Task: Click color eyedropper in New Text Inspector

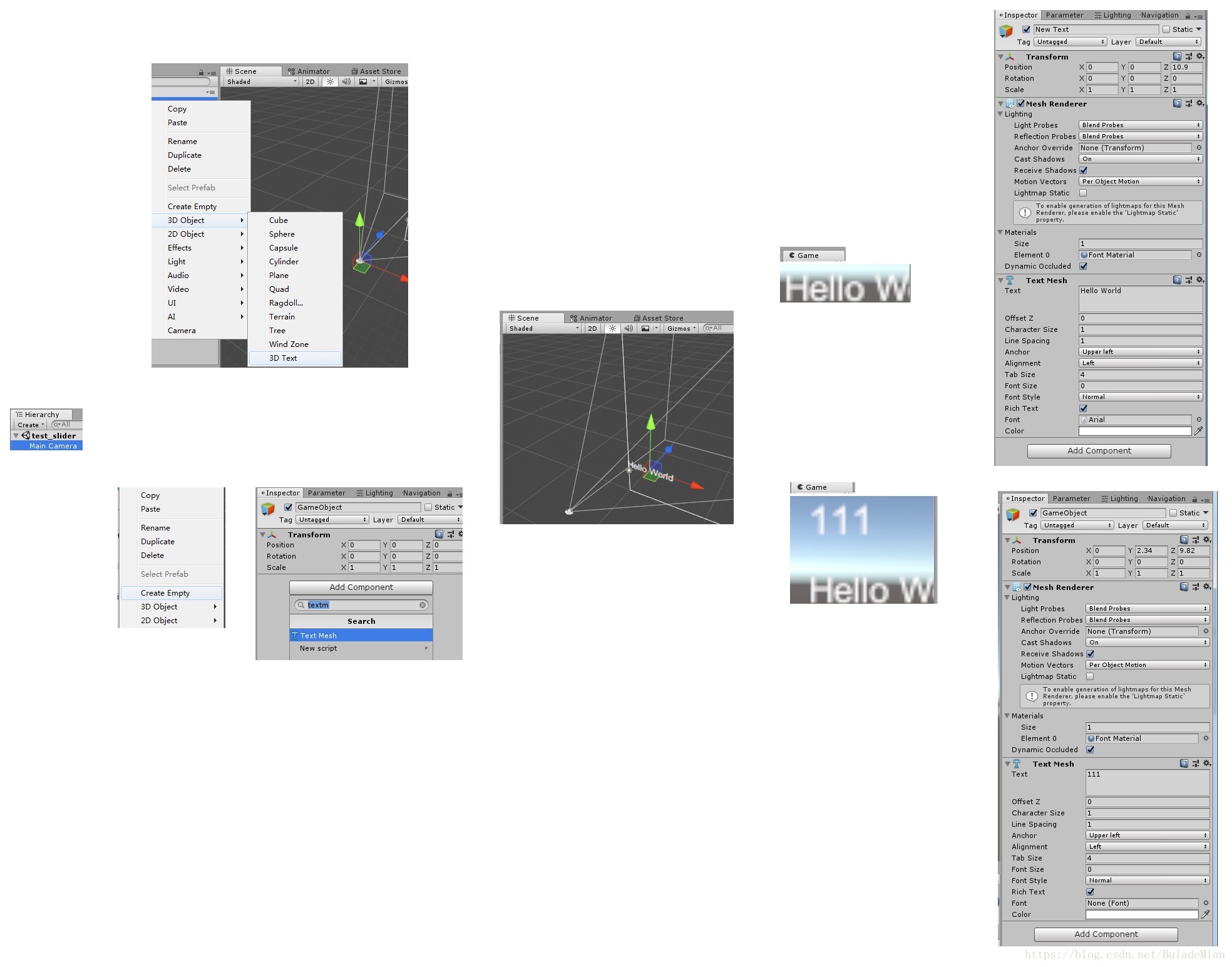Action: point(1198,431)
